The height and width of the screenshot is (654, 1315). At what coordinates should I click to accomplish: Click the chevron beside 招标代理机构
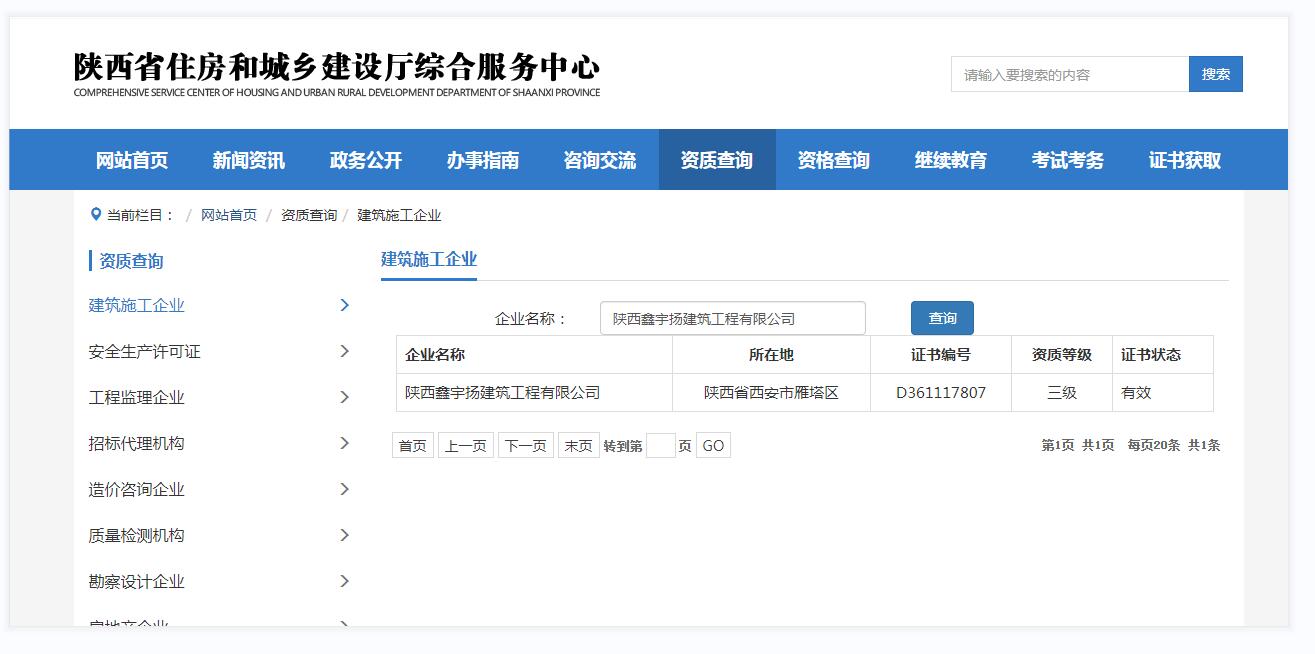click(344, 443)
